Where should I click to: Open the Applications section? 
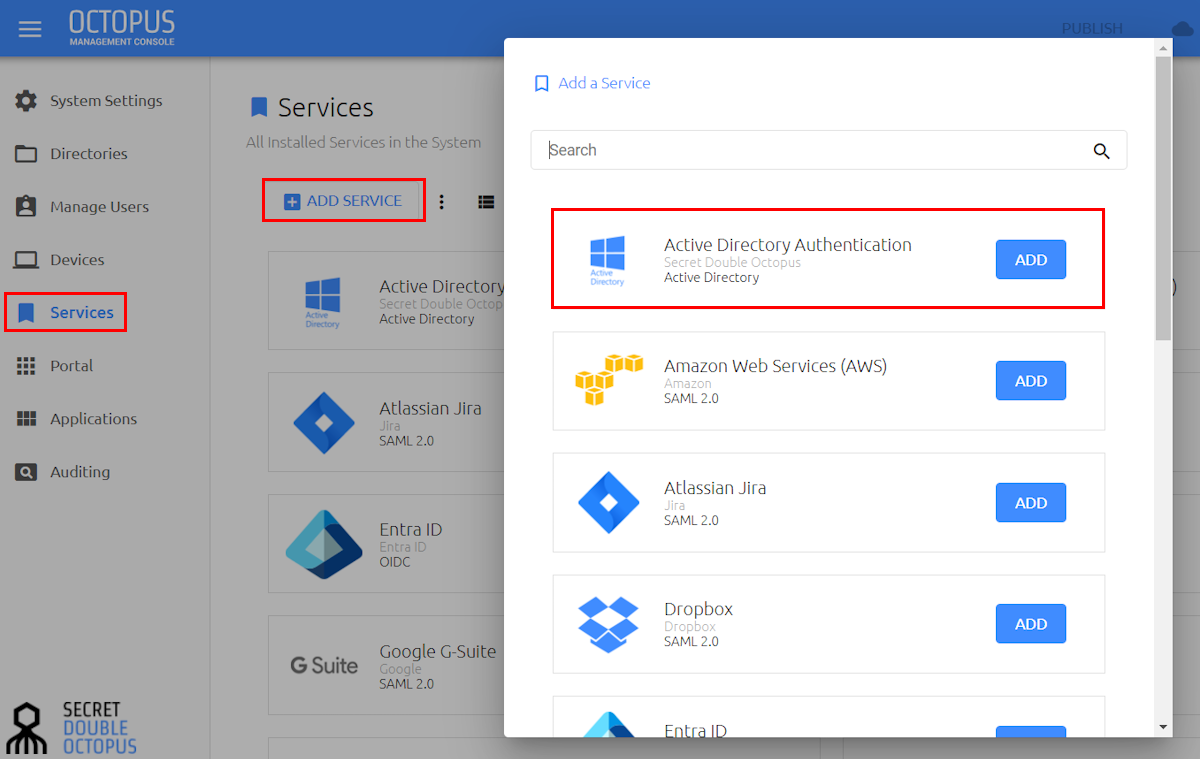(x=94, y=419)
